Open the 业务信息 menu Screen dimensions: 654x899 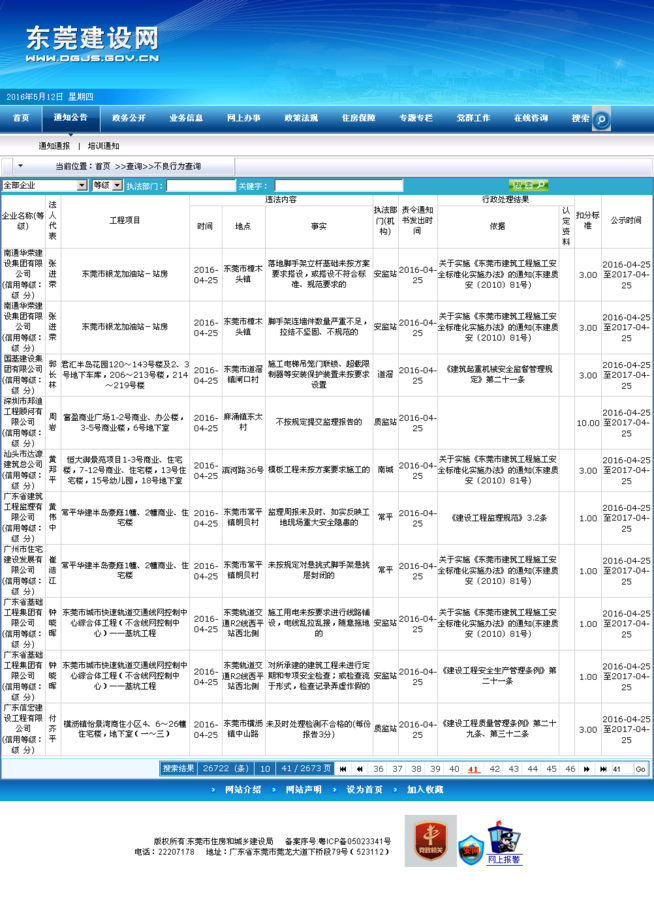186,118
